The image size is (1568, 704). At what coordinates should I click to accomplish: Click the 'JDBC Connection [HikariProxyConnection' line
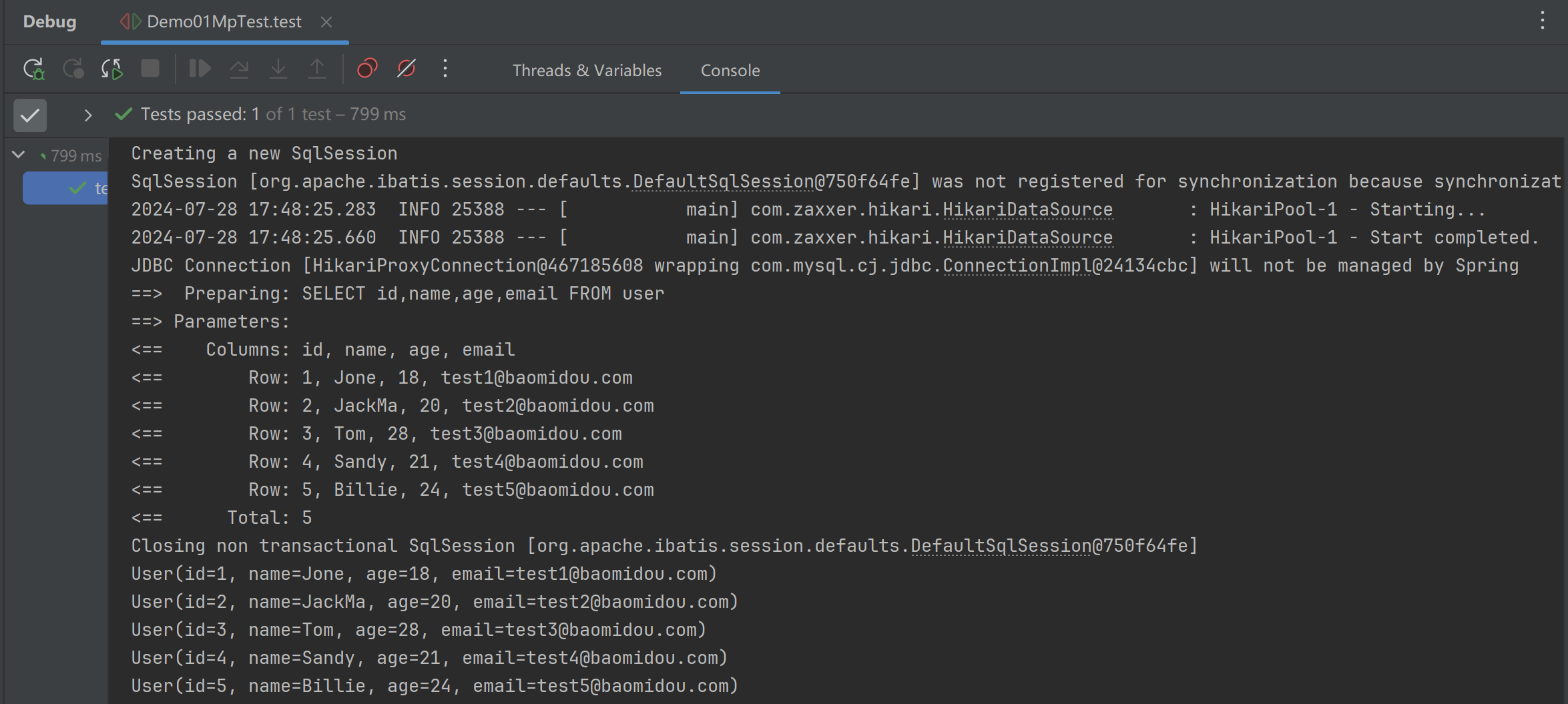coord(825,266)
